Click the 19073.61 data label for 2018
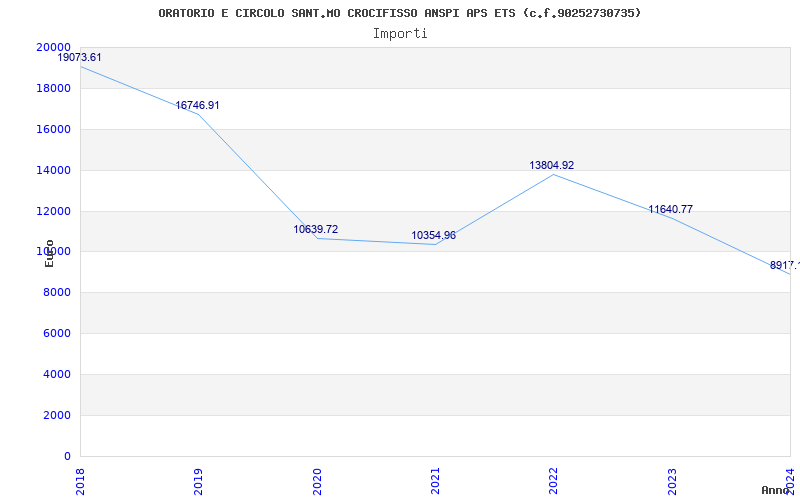The height and width of the screenshot is (500, 800). click(79, 57)
